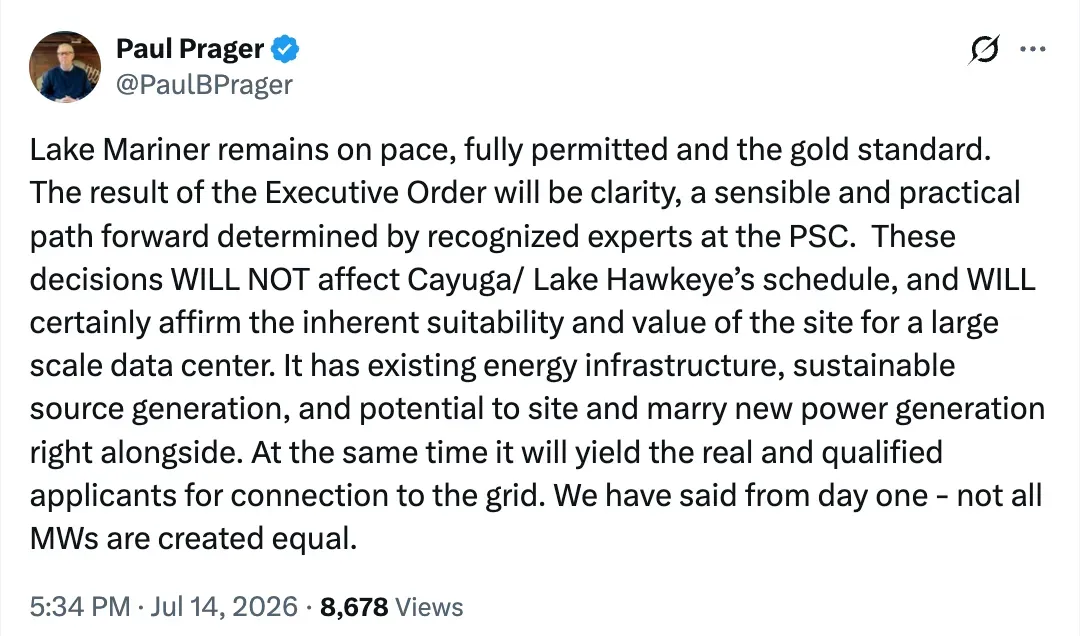
Task: Click the 'PSC.' abbreviation in the post
Action: pos(822,236)
